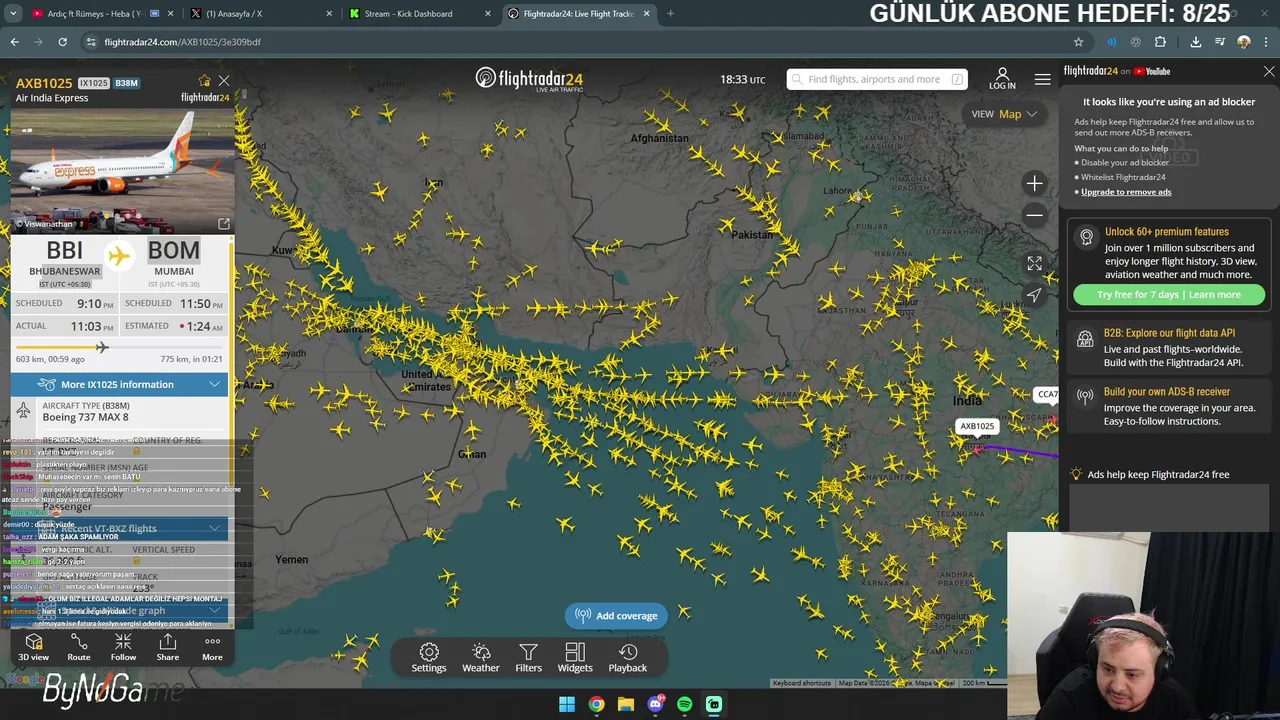This screenshot has height=720, width=1280.
Task: Click the AXB1025 map label
Action: coord(977,426)
